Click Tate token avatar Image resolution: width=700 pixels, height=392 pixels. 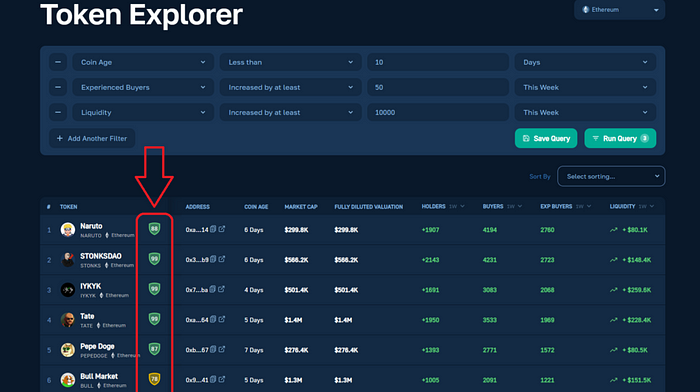[x=68, y=320]
